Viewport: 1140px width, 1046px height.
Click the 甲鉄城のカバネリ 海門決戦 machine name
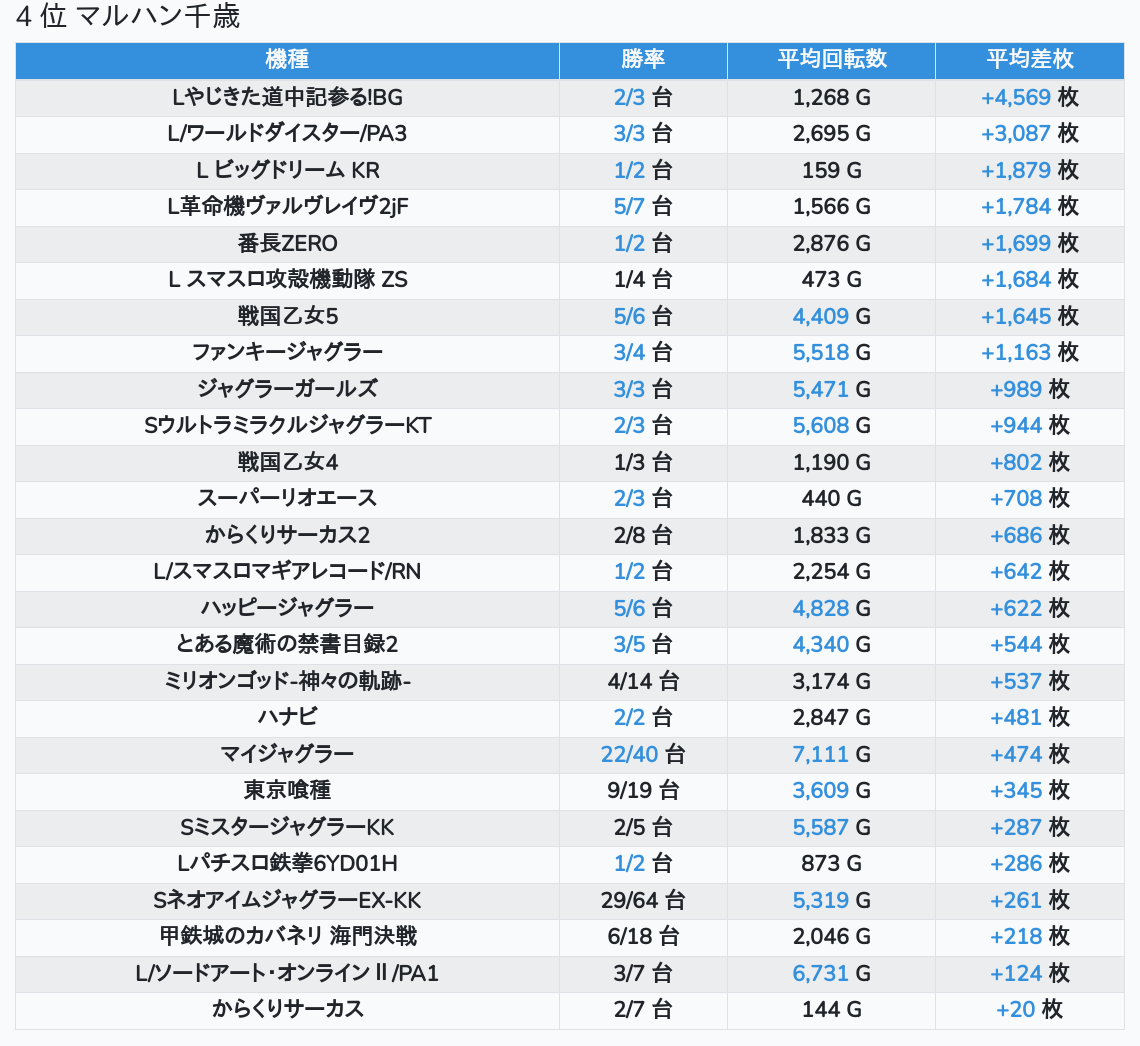287,937
